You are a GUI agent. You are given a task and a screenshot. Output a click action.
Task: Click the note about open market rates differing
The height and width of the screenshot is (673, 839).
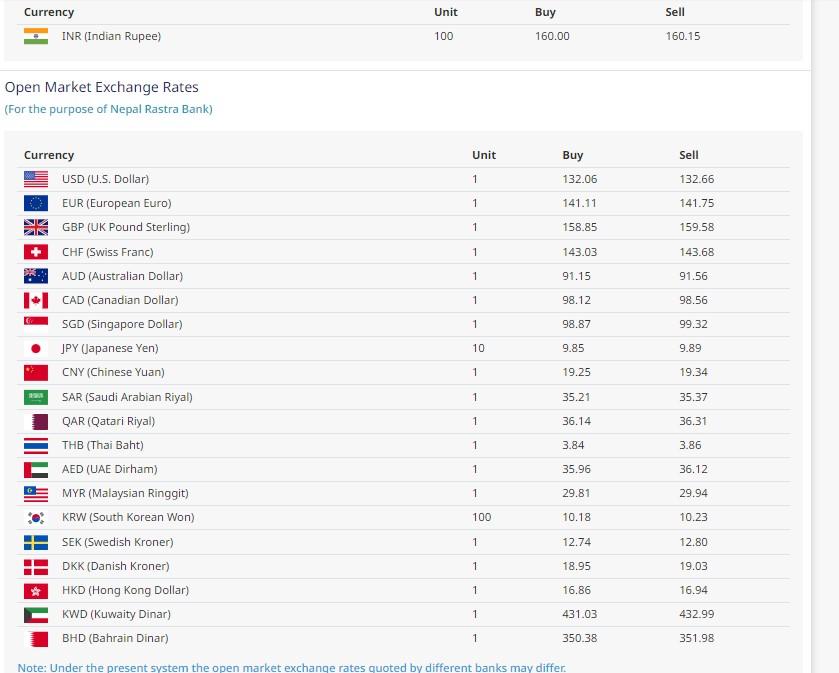(x=291, y=667)
